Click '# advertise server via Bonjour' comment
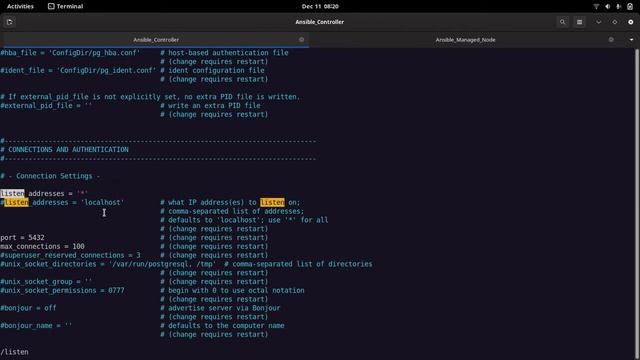The width and height of the screenshot is (640, 360). pos(220,308)
